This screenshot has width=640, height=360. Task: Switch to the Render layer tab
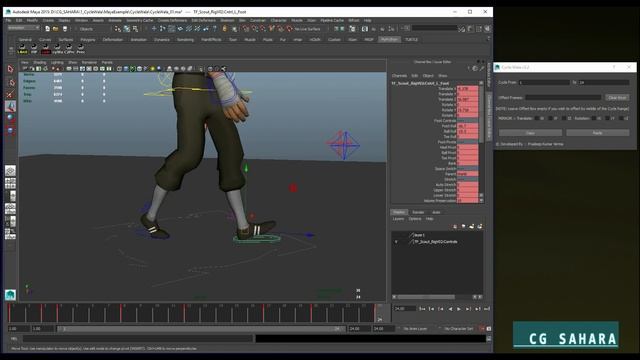pos(418,212)
